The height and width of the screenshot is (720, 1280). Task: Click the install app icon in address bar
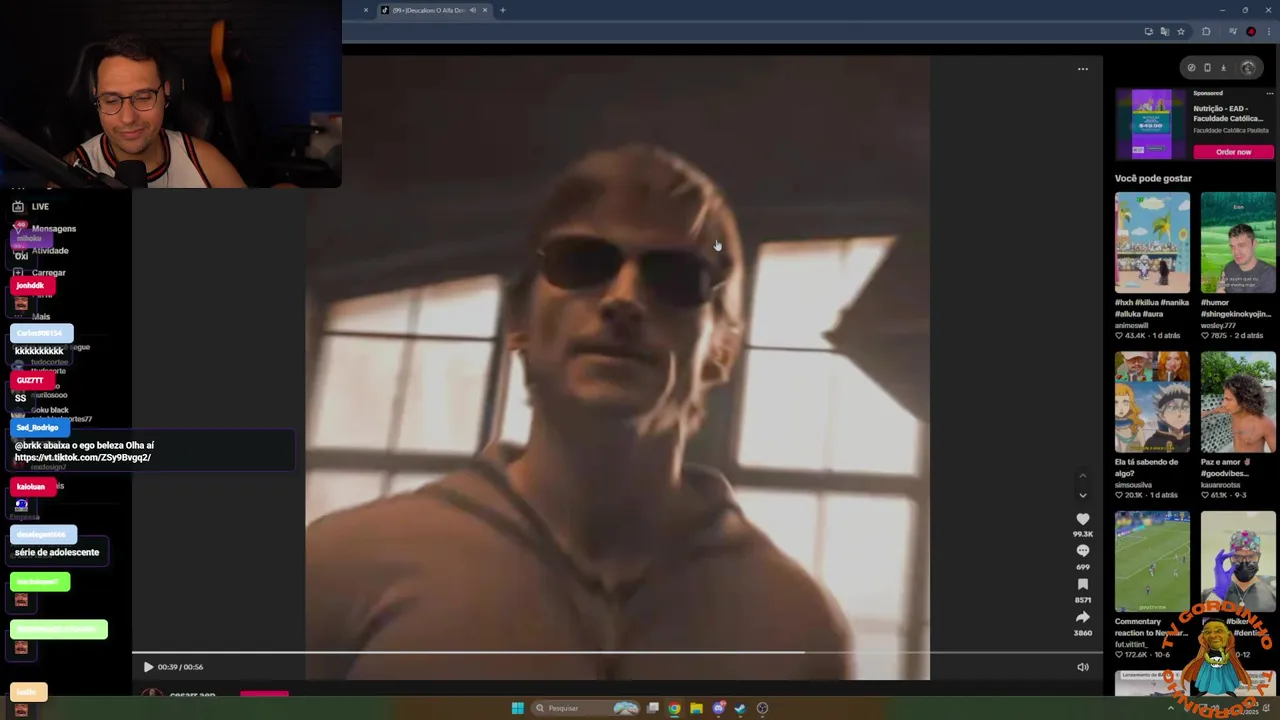point(1148,32)
